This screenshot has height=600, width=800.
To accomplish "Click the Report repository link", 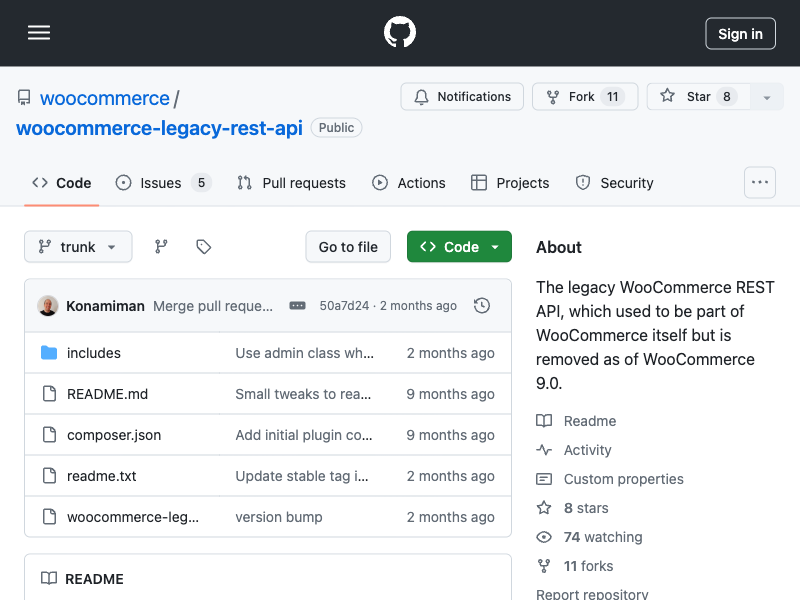I will [592, 594].
